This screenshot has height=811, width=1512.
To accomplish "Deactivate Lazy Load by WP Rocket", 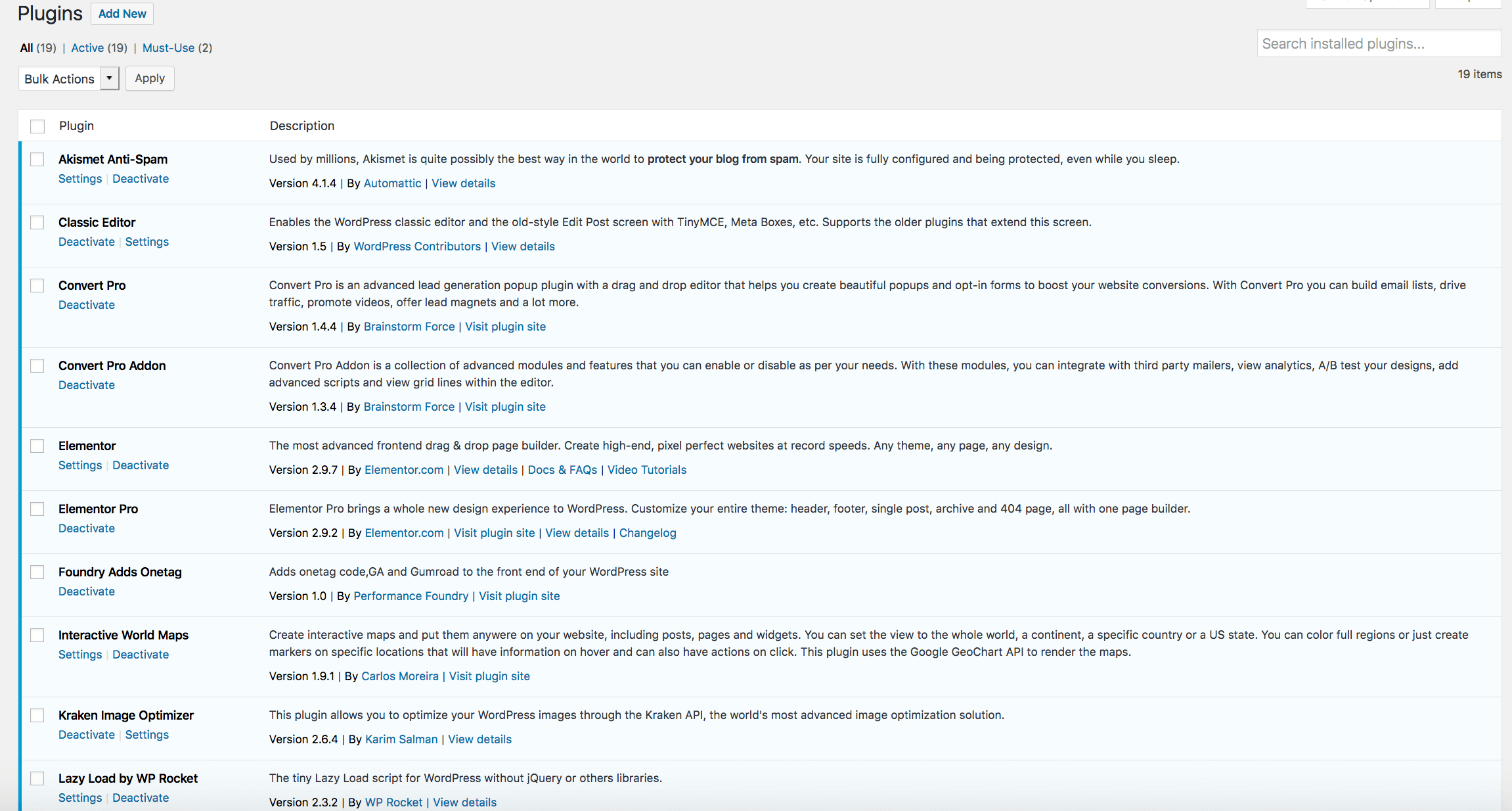I will pyautogui.click(x=141, y=798).
